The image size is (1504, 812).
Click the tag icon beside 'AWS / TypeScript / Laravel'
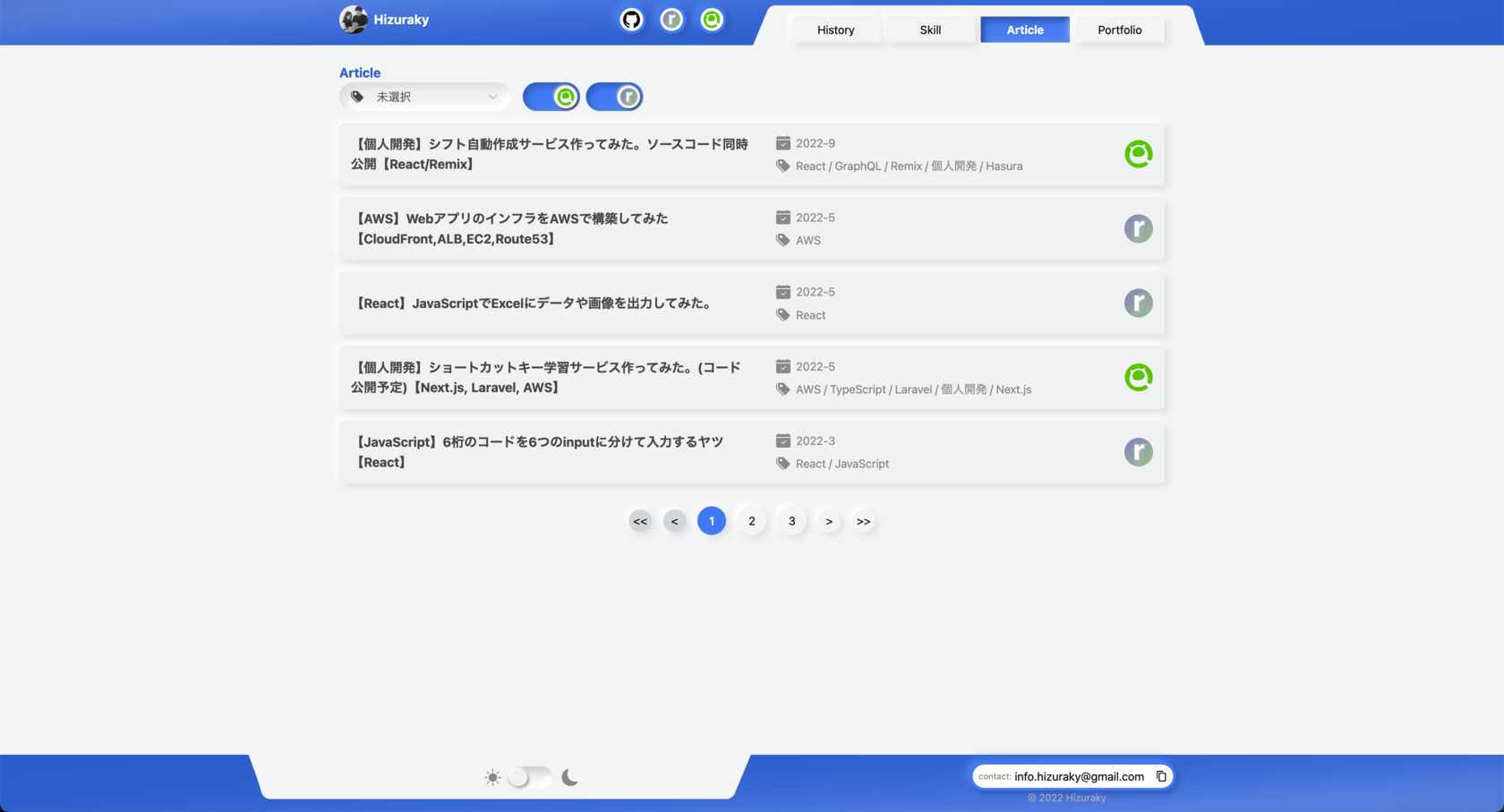click(x=783, y=389)
